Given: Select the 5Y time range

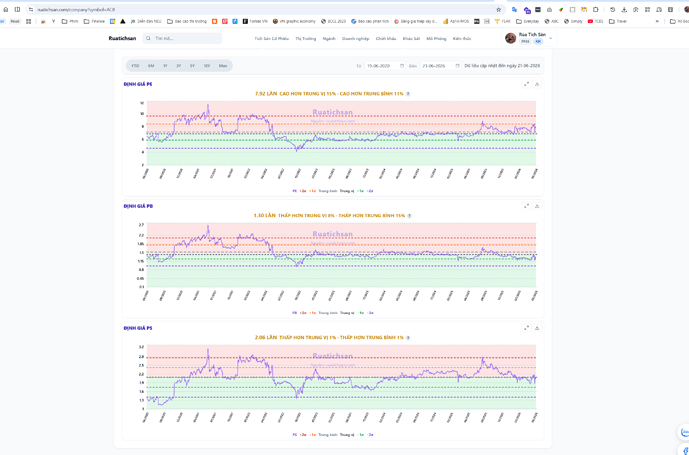Looking at the screenshot, I should [192, 66].
